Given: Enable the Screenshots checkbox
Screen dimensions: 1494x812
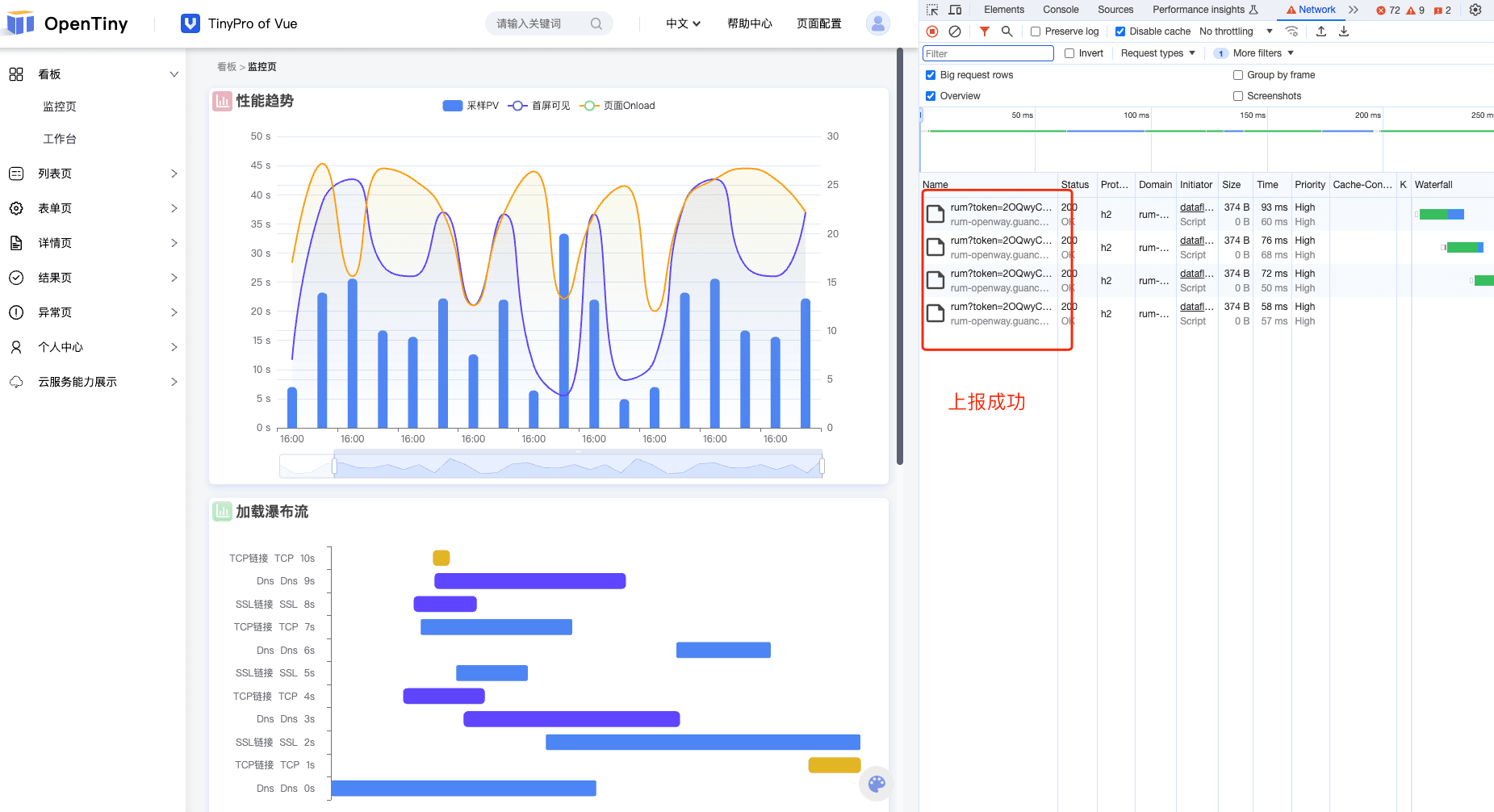Looking at the screenshot, I should [x=1238, y=96].
